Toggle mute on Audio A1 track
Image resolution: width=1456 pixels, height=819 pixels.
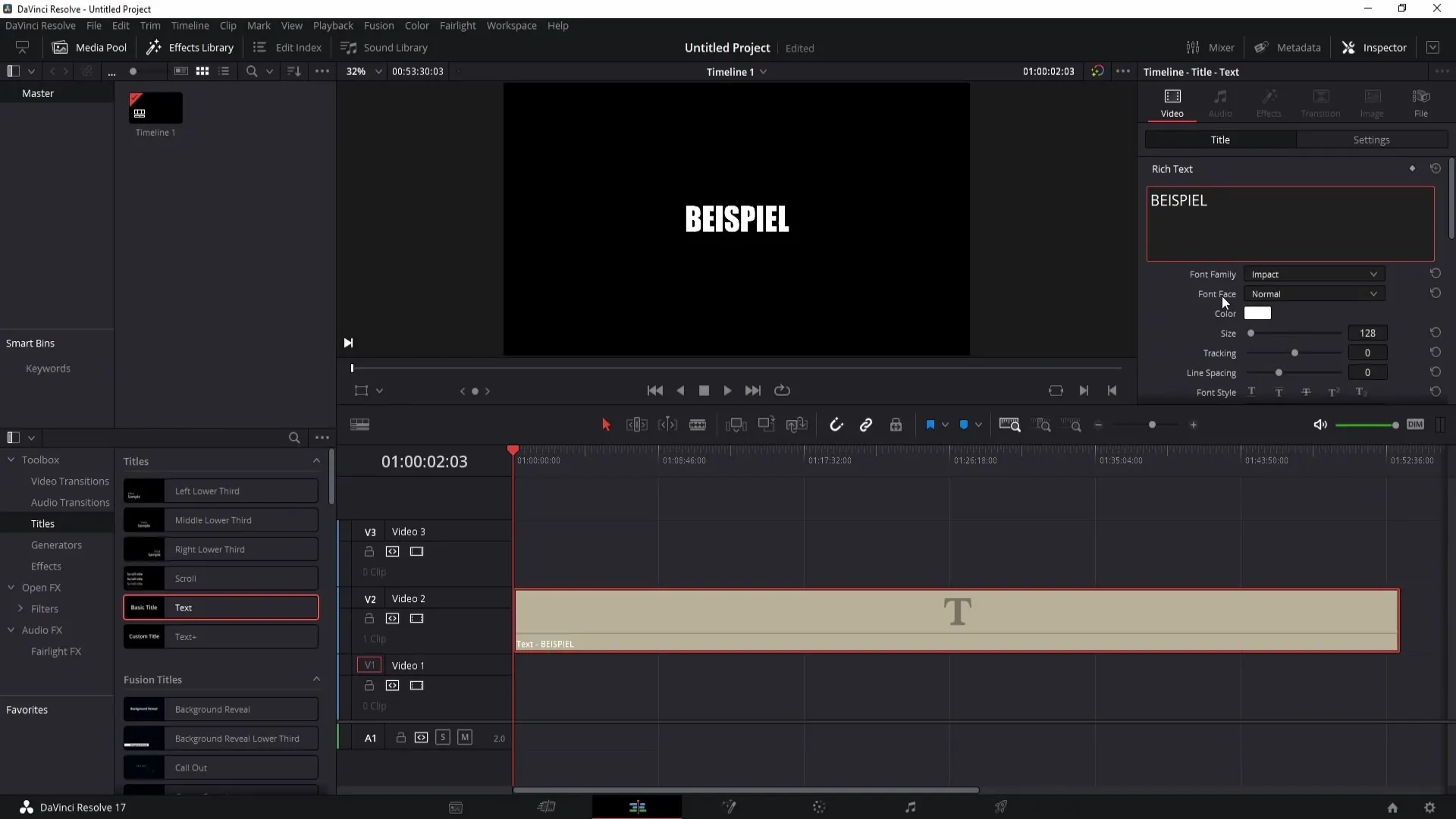click(x=464, y=737)
